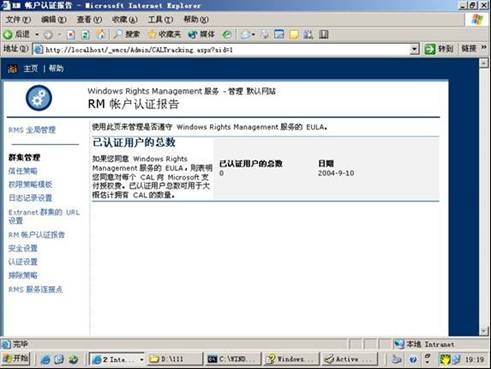This screenshot has height=369, width=491.
Task: Open Favorites (收藏夹) star button
Action: click(164, 34)
